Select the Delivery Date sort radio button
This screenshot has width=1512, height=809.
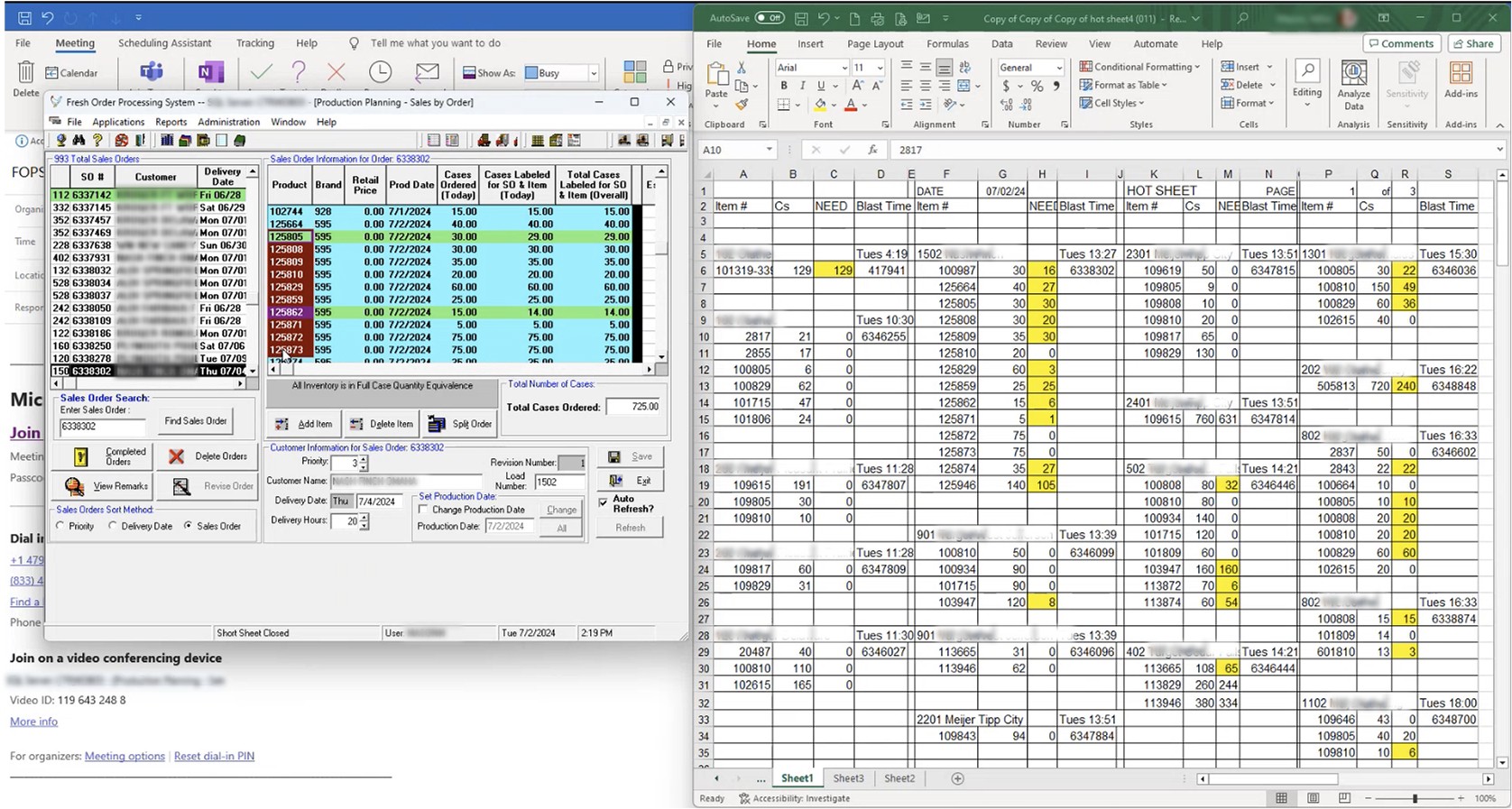(x=113, y=526)
